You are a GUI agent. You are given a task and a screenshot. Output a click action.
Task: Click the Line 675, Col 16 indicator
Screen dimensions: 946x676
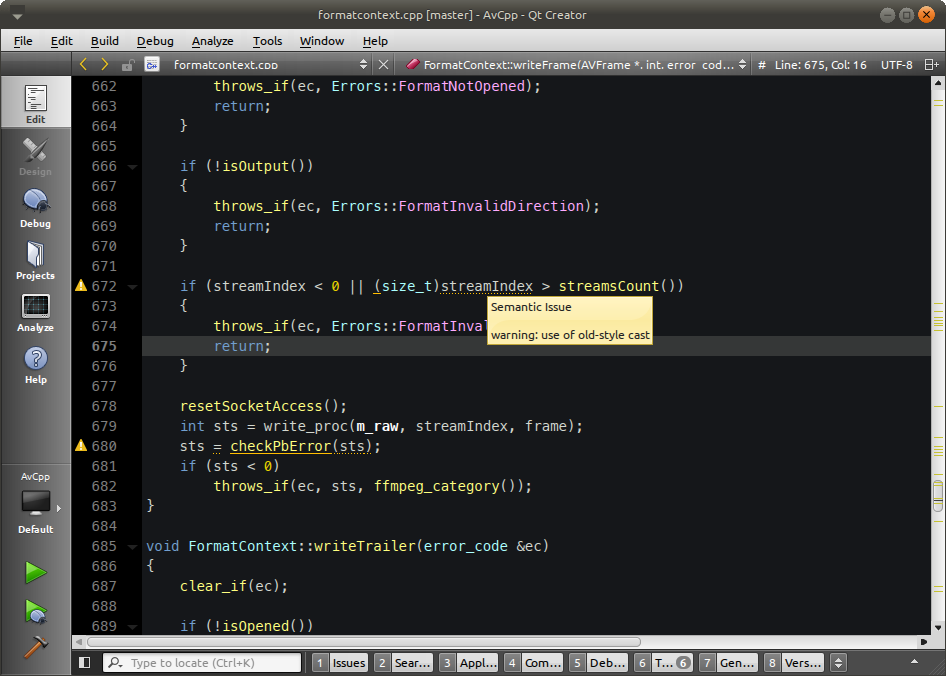(x=821, y=65)
